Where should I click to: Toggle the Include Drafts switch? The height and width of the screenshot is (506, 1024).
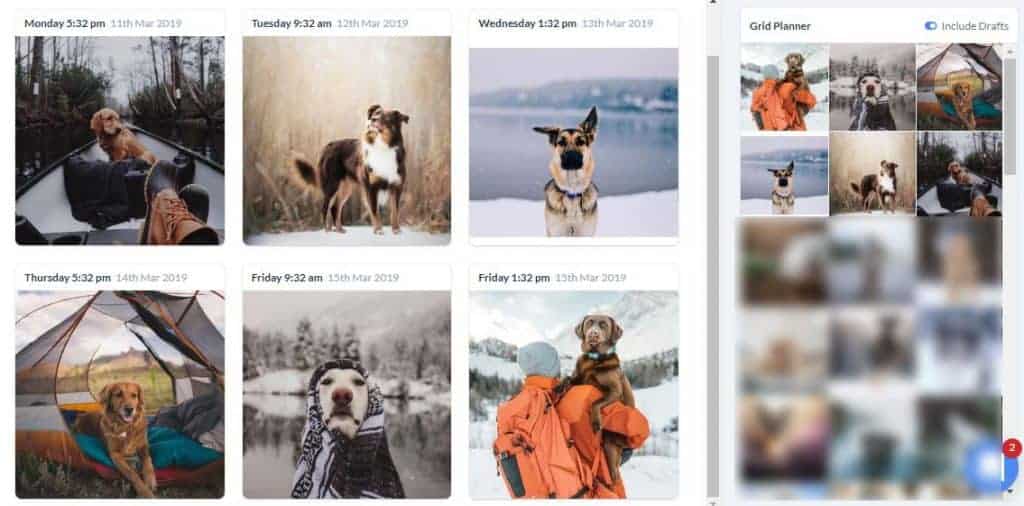click(931, 26)
